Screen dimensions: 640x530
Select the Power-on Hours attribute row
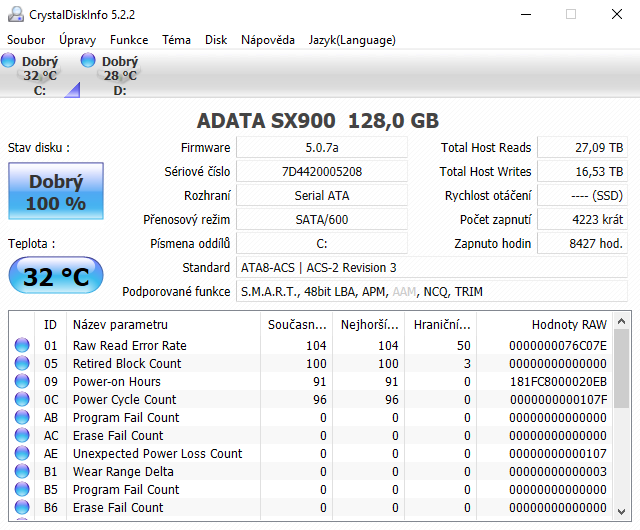[311, 381]
